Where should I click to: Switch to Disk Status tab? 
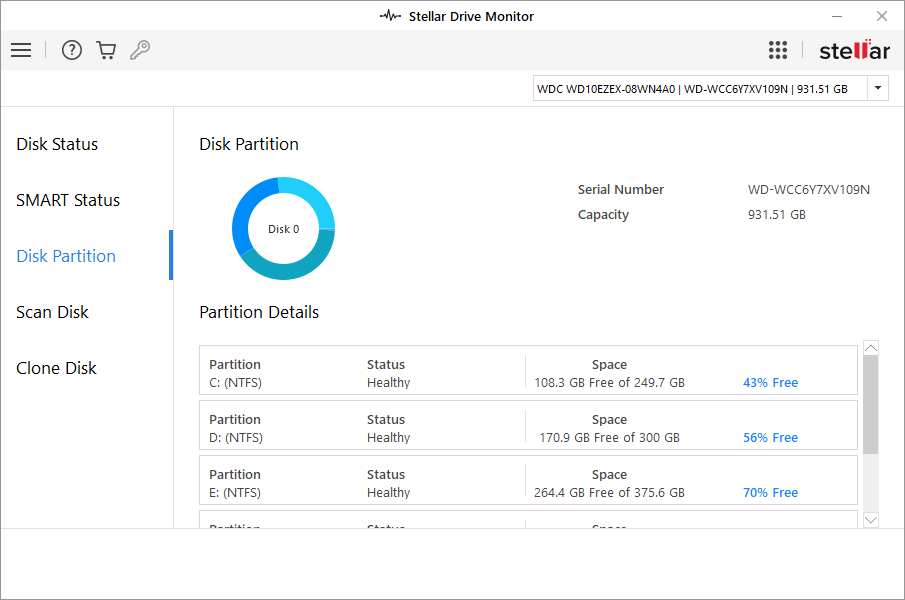[x=57, y=144]
